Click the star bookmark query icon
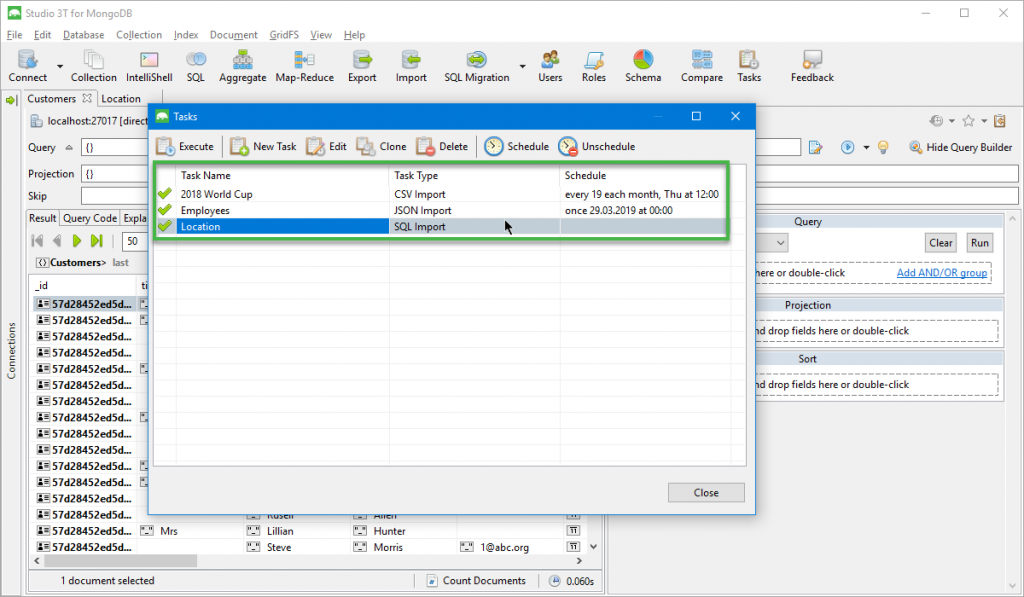 [x=968, y=121]
